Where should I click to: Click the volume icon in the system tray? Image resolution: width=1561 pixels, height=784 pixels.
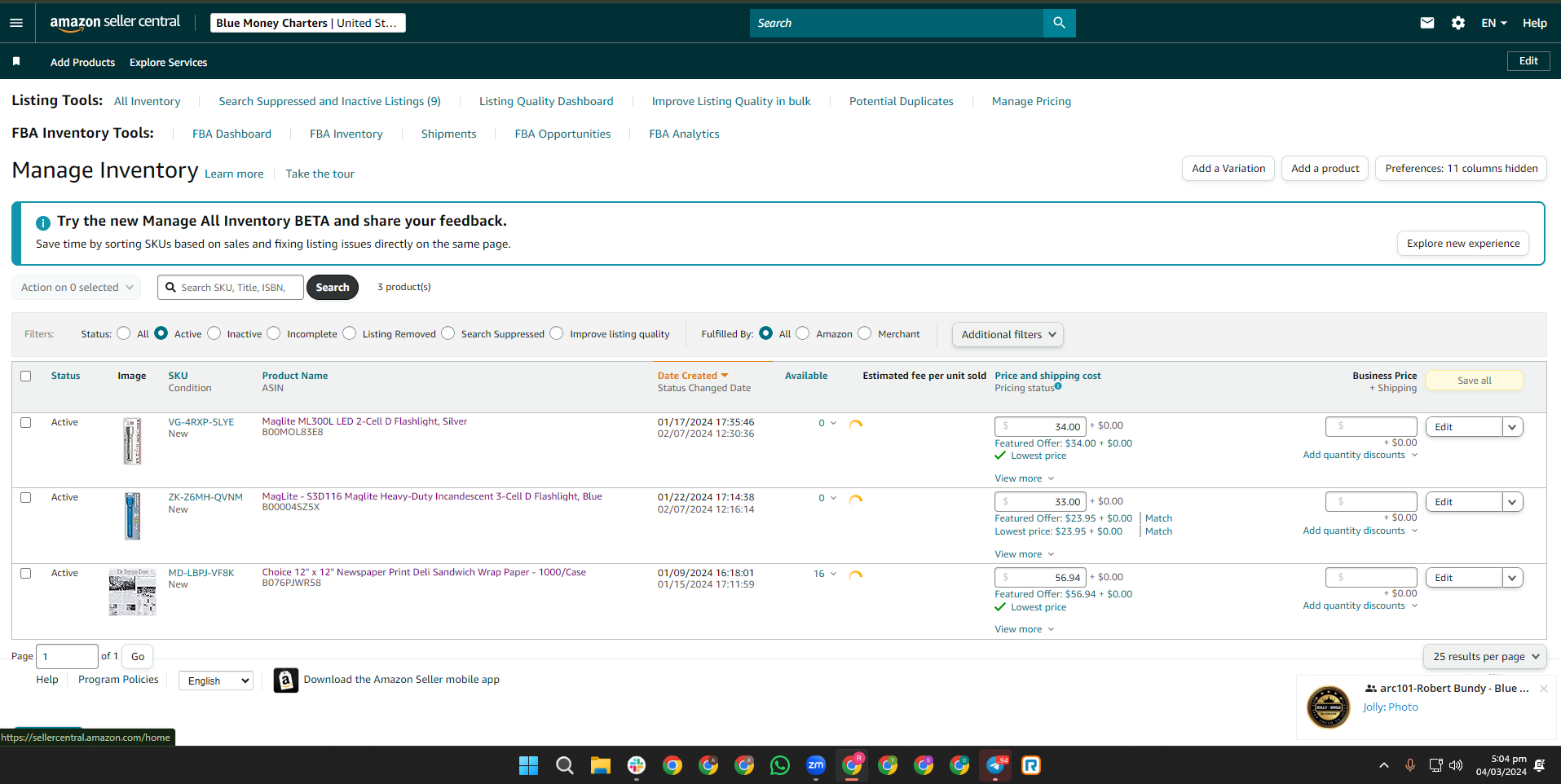coord(1456,765)
